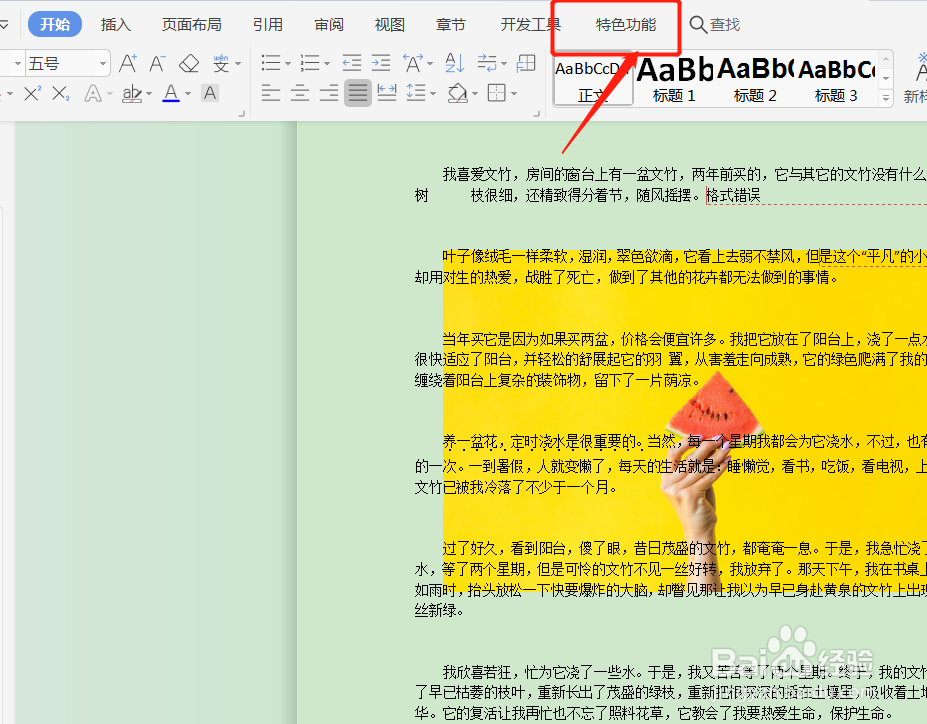Apply subscript formatting

(61, 93)
